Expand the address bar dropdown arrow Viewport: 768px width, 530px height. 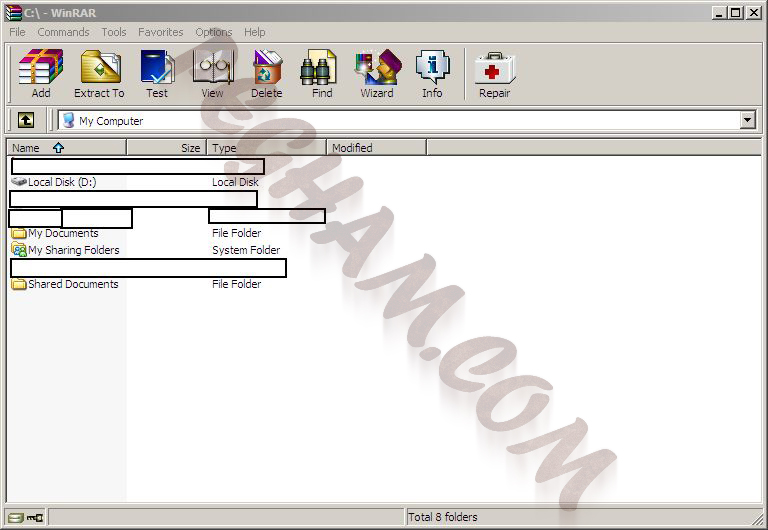748,120
